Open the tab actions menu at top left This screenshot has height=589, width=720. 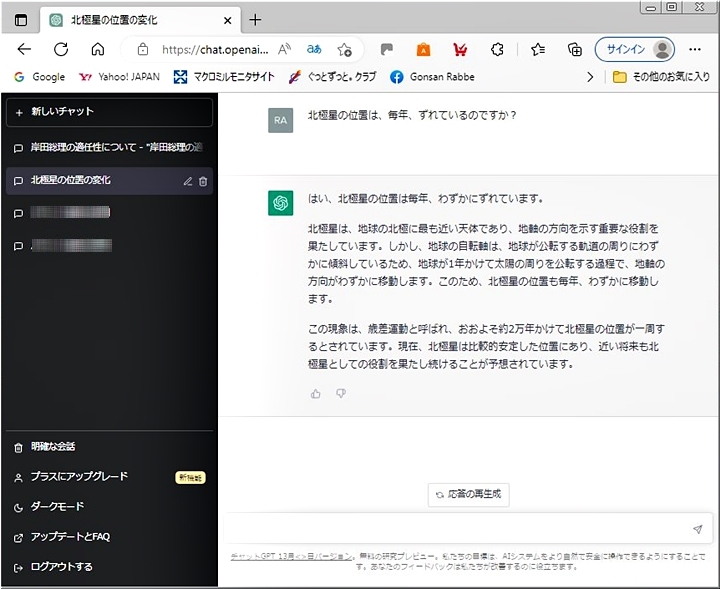click(x=21, y=20)
